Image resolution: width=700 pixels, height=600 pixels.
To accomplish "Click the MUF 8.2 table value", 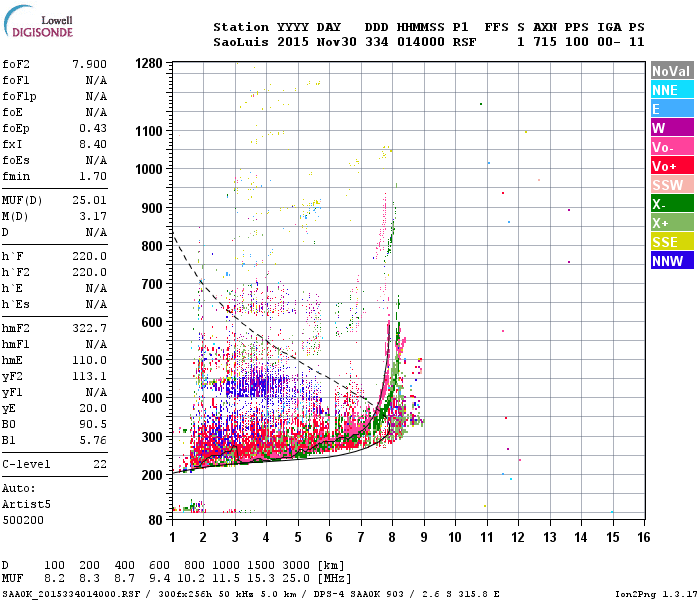I will [54, 579].
